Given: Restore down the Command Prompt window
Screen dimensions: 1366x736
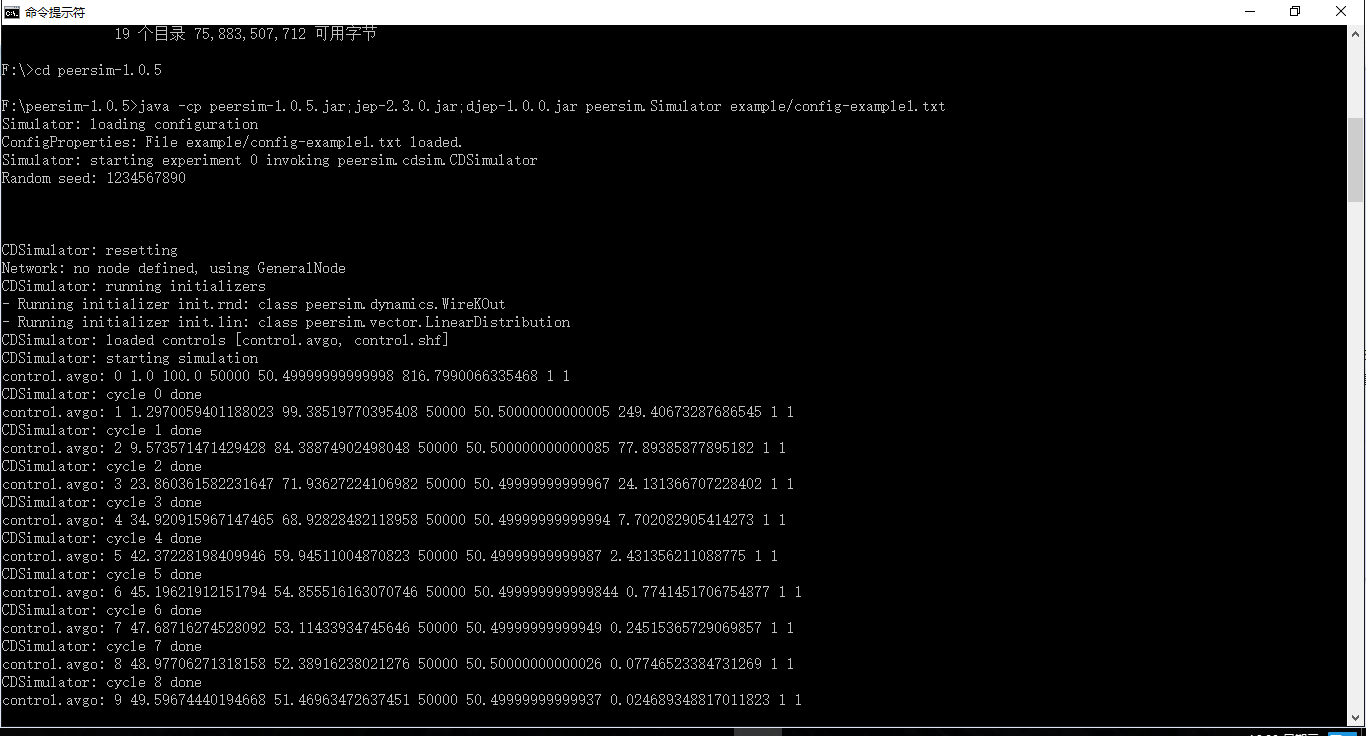Looking at the screenshot, I should (x=1295, y=12).
